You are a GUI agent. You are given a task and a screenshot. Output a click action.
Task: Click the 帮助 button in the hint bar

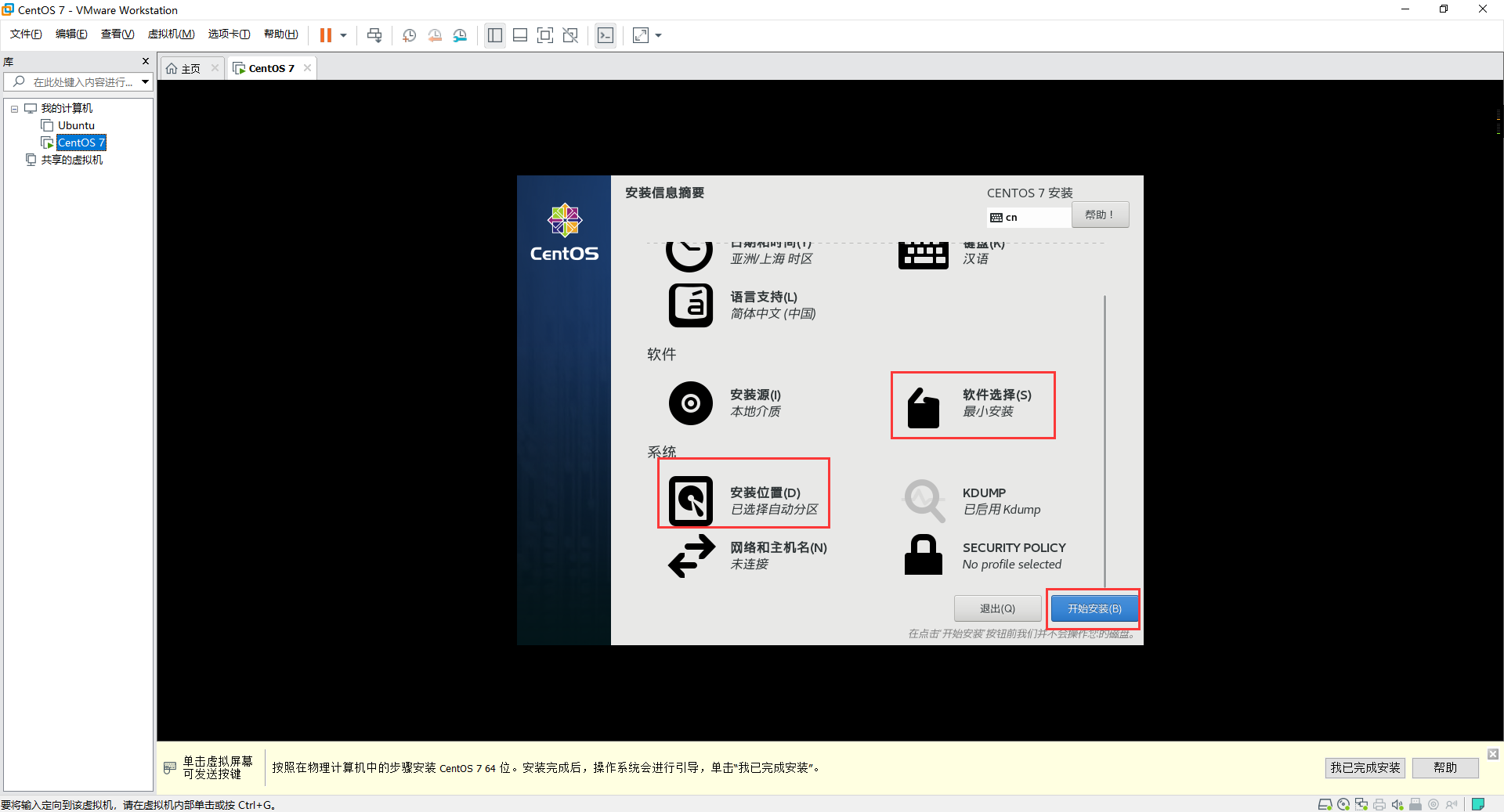(1445, 767)
